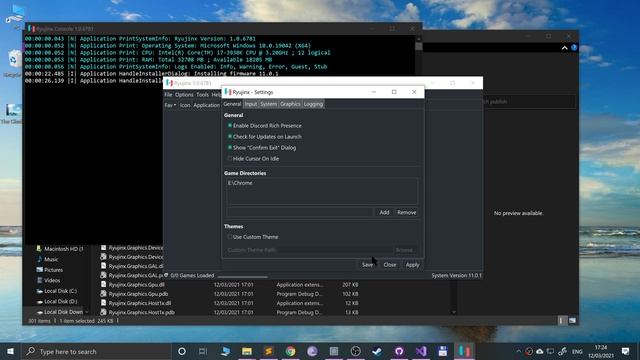
Task: Toggle Check for Updates on Launch
Action: click(230, 137)
